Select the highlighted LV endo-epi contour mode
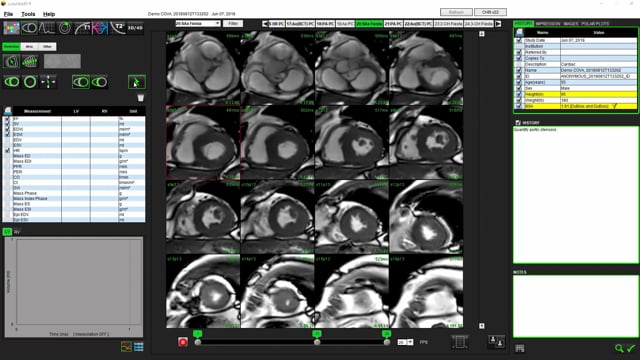 (80, 82)
